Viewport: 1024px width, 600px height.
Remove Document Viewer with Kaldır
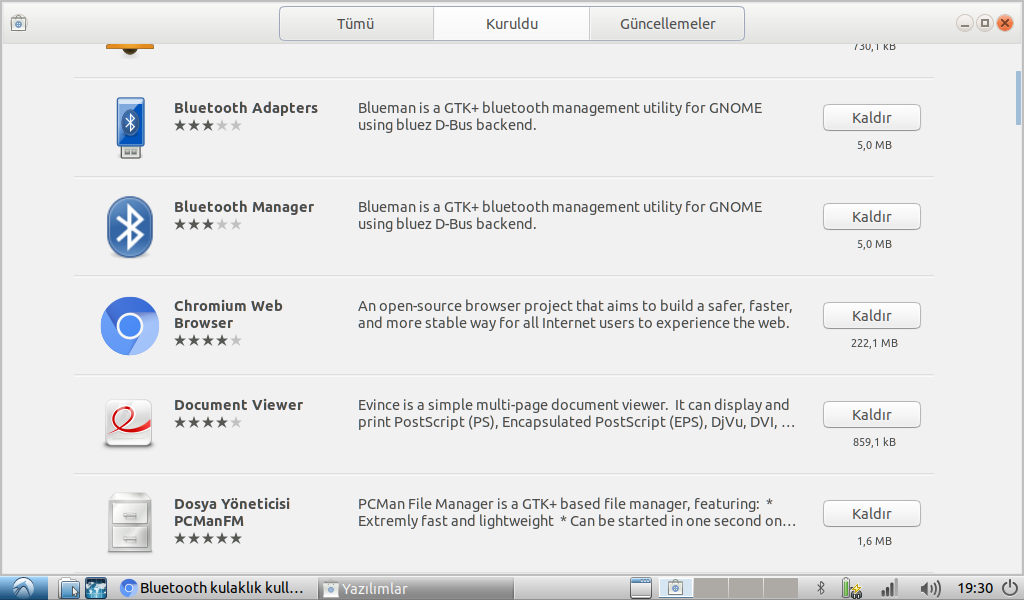pyautogui.click(x=871, y=415)
